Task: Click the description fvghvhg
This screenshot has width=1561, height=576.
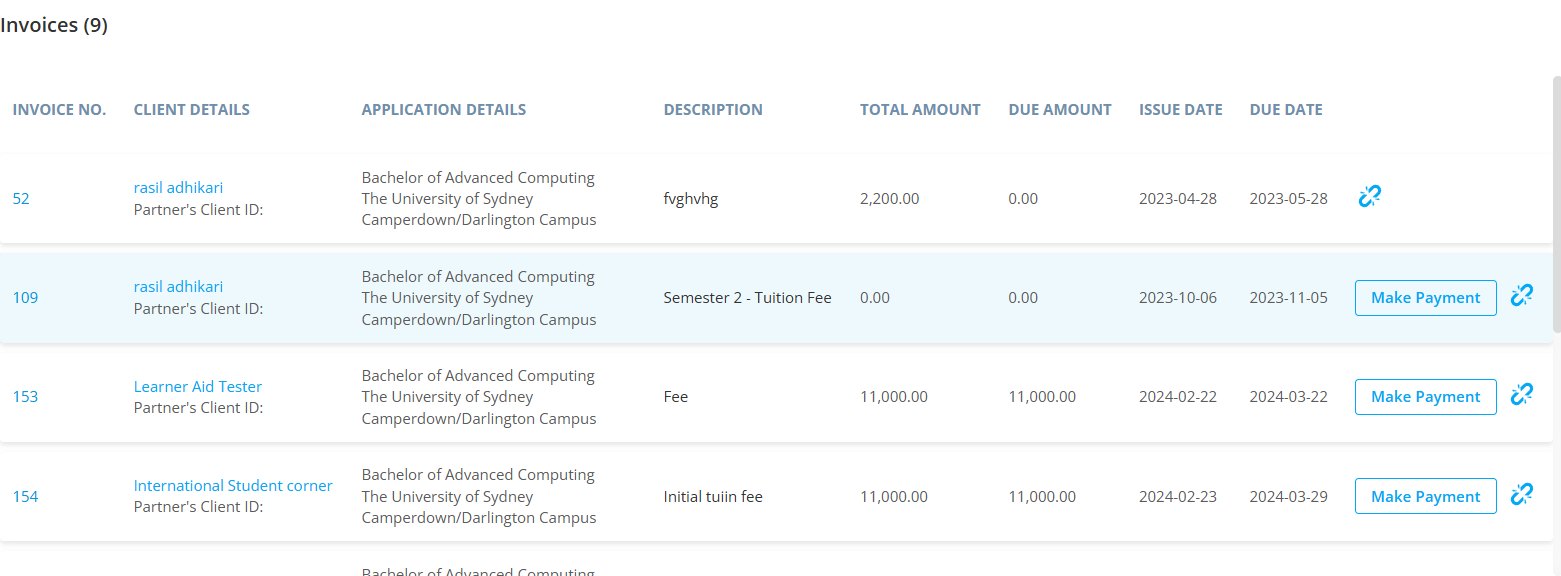Action: [691, 199]
